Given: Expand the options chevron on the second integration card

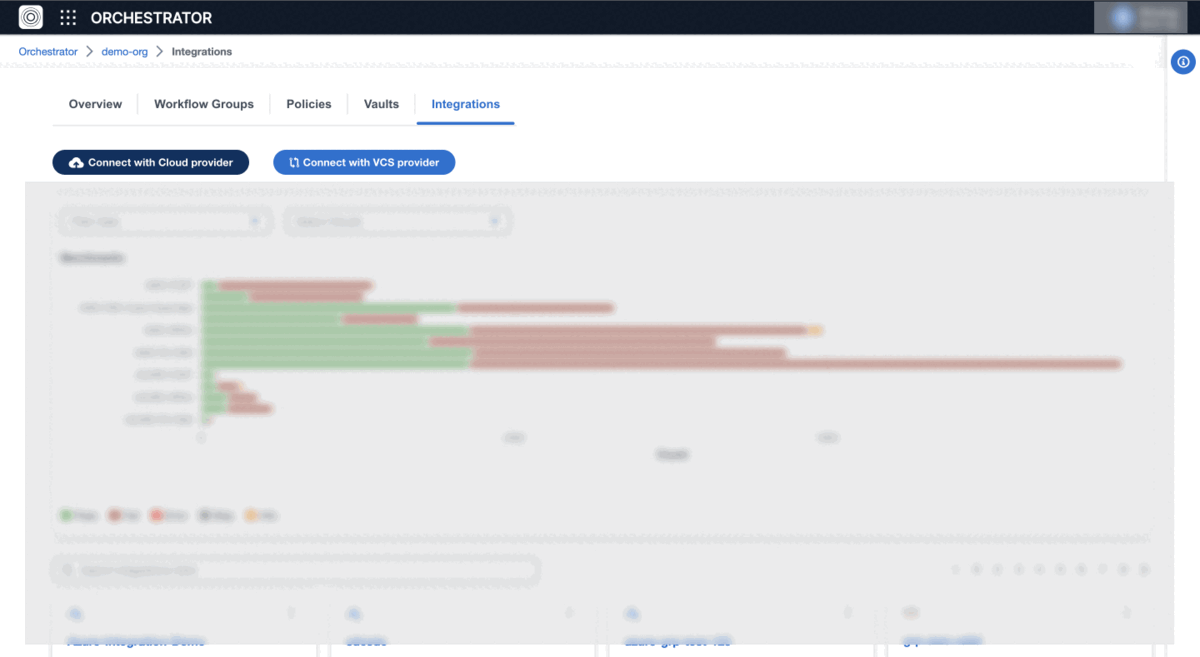Looking at the screenshot, I should click(568, 613).
